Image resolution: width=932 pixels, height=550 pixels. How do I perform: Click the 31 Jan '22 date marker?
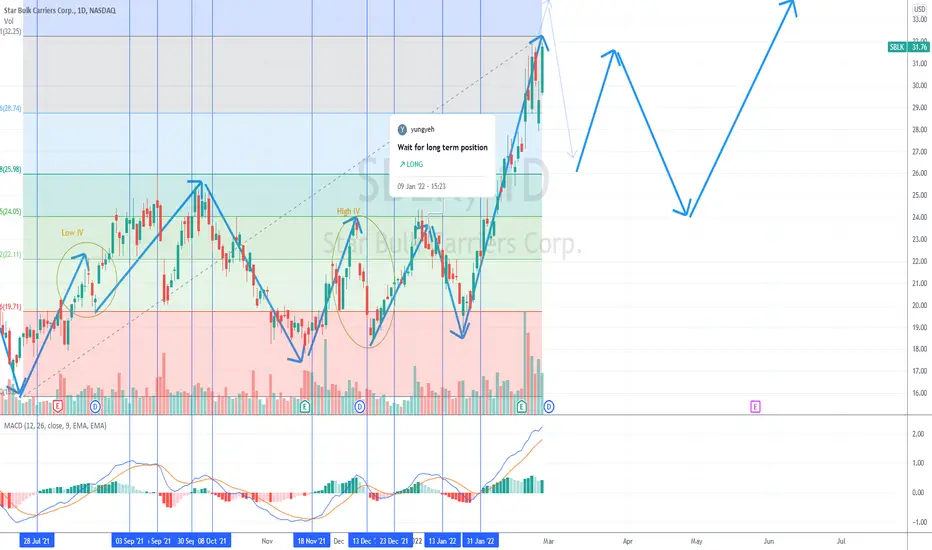point(480,540)
